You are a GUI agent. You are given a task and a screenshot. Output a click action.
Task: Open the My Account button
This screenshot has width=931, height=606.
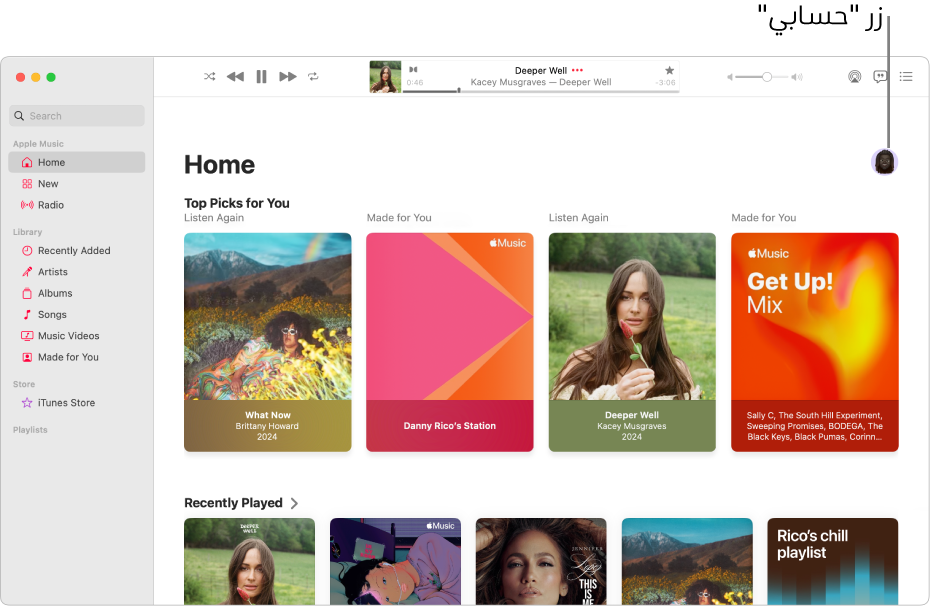coord(884,160)
